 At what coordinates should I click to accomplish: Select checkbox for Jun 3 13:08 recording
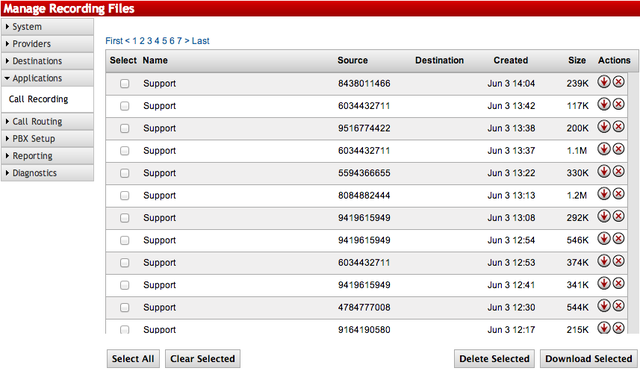124,218
